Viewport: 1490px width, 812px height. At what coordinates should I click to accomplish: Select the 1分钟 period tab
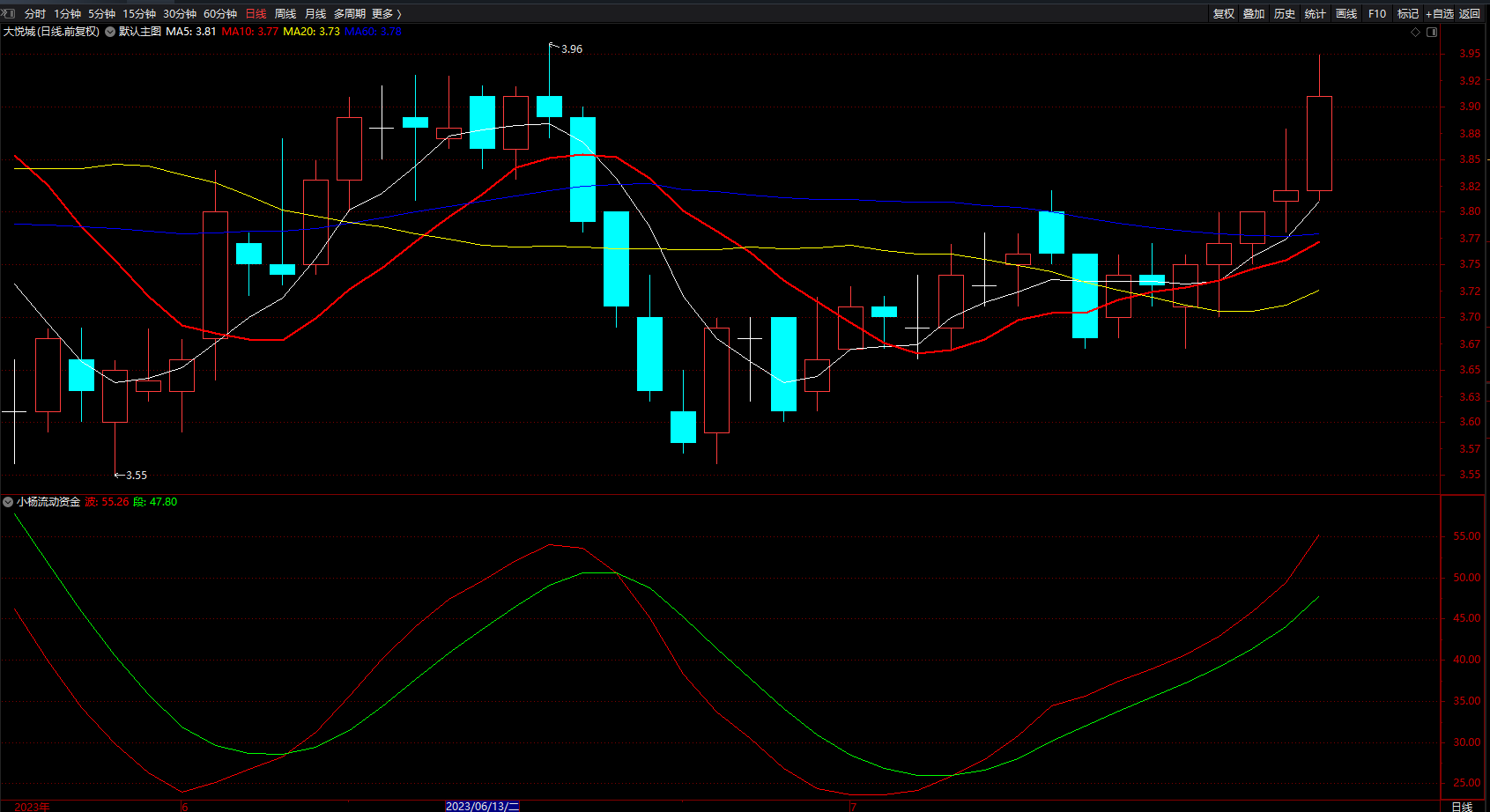67,14
